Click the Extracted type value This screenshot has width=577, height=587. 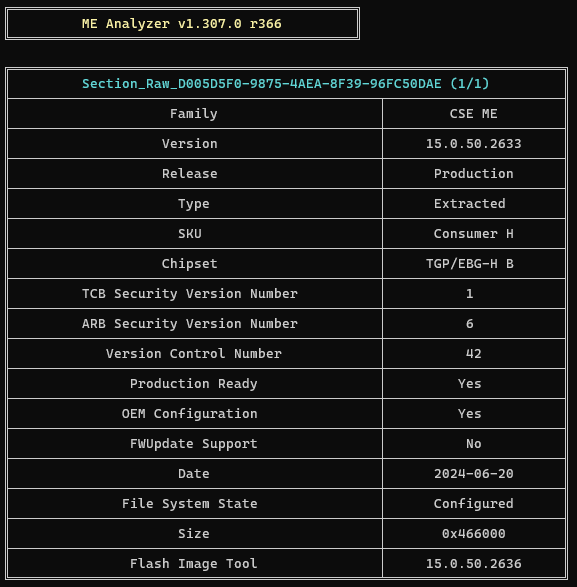tap(470, 204)
